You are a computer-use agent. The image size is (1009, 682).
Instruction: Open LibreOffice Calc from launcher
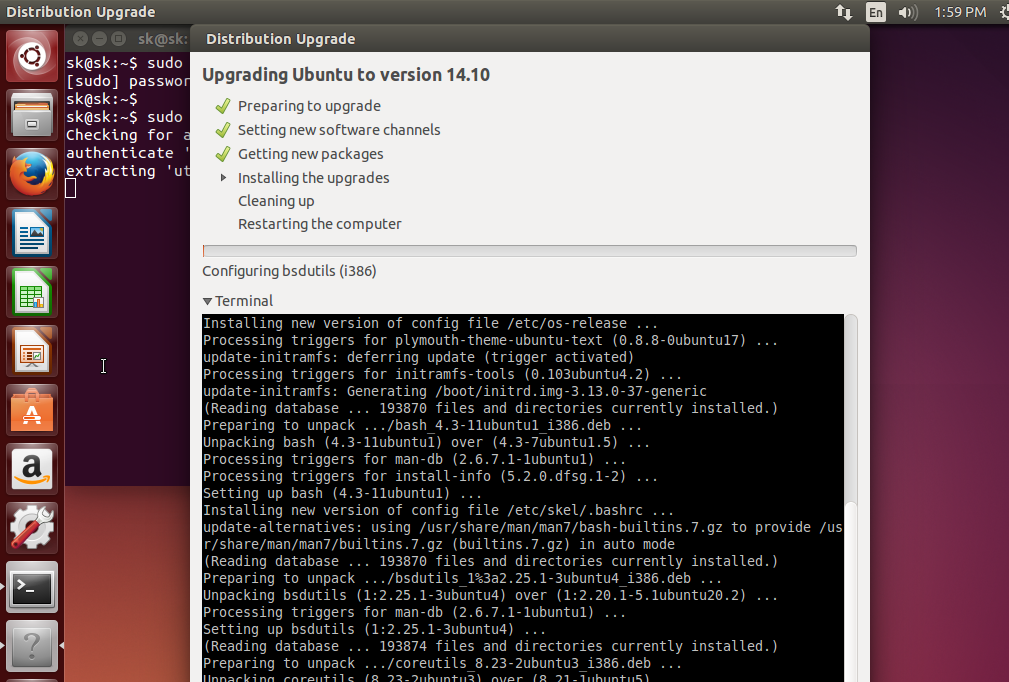pos(32,292)
